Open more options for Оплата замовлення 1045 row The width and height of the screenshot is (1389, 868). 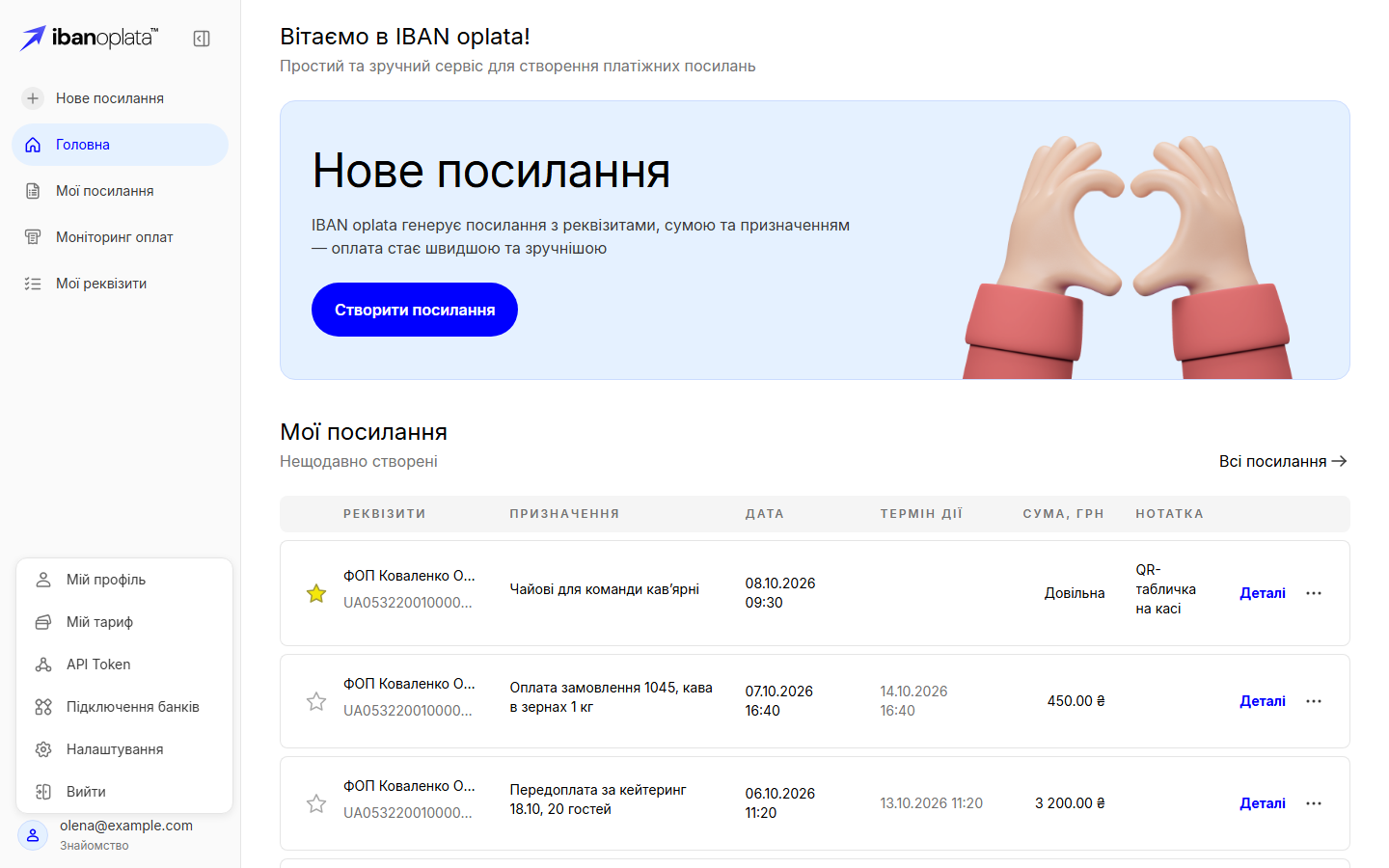pyautogui.click(x=1314, y=701)
